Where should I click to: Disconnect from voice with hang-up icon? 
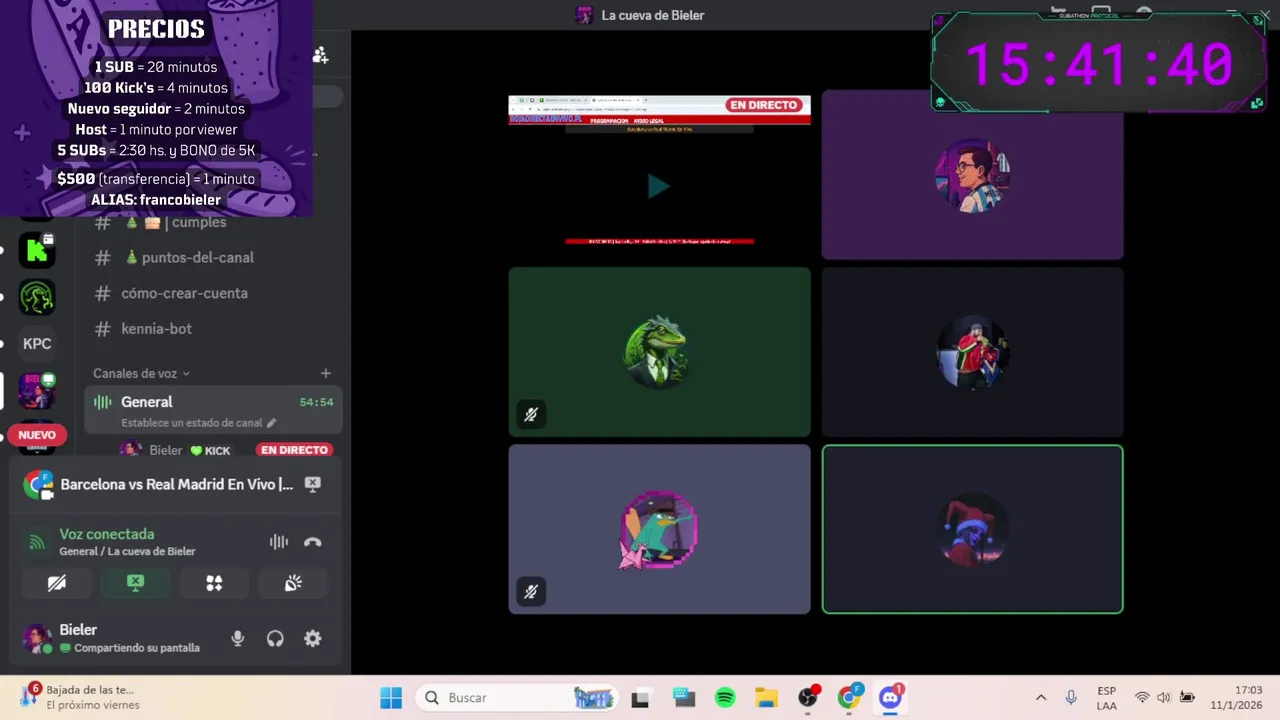click(313, 542)
